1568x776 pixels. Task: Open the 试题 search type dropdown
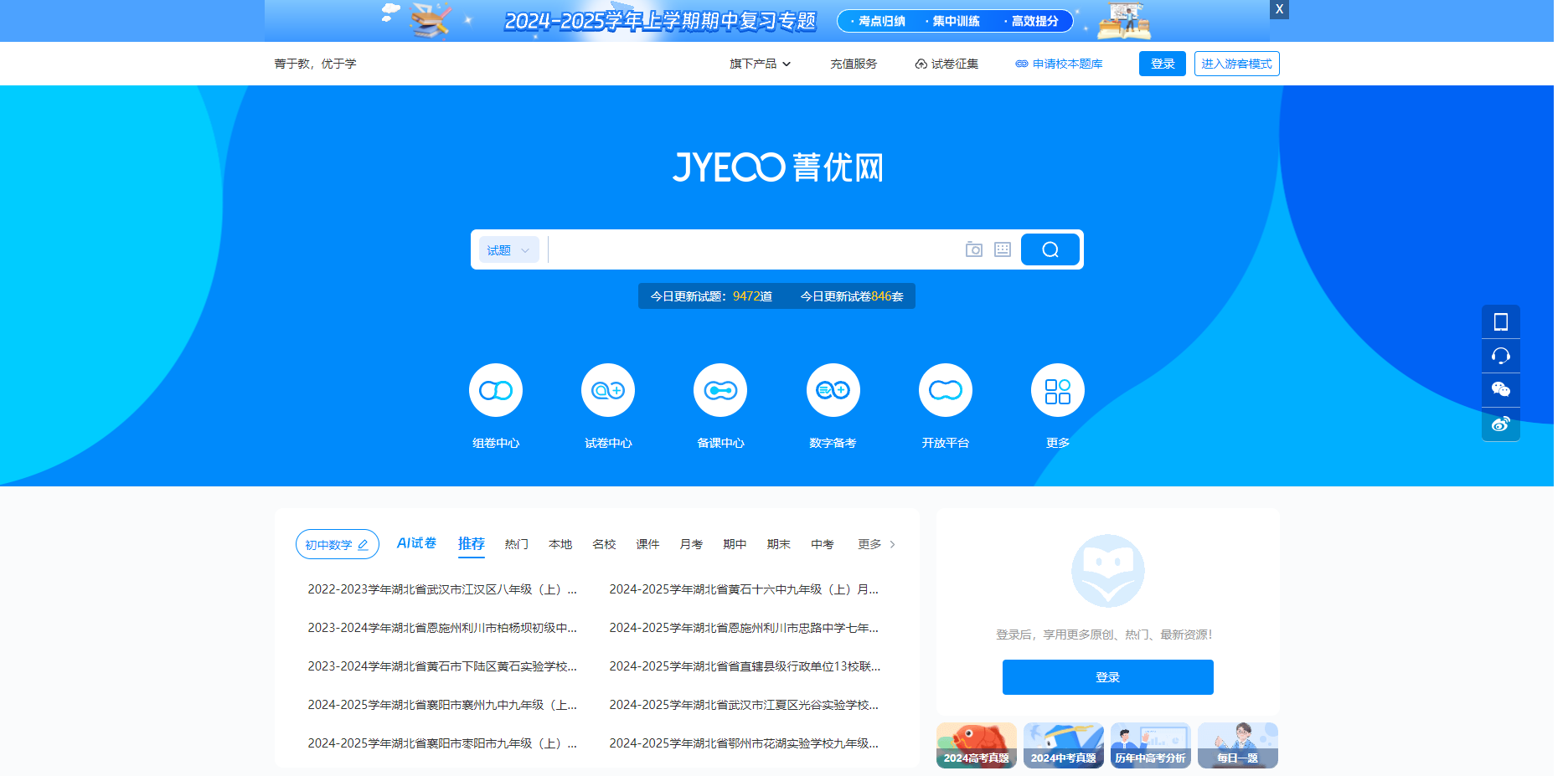[509, 250]
